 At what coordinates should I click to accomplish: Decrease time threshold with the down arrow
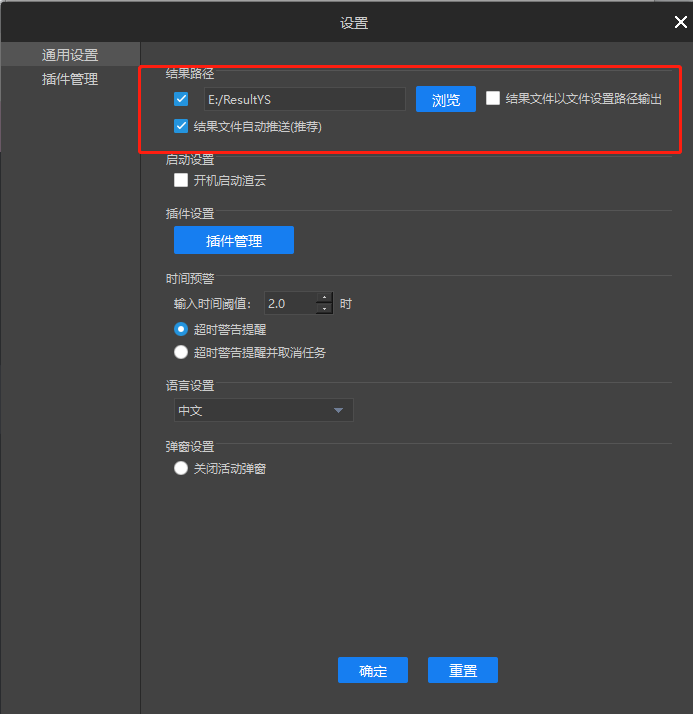coord(324,309)
